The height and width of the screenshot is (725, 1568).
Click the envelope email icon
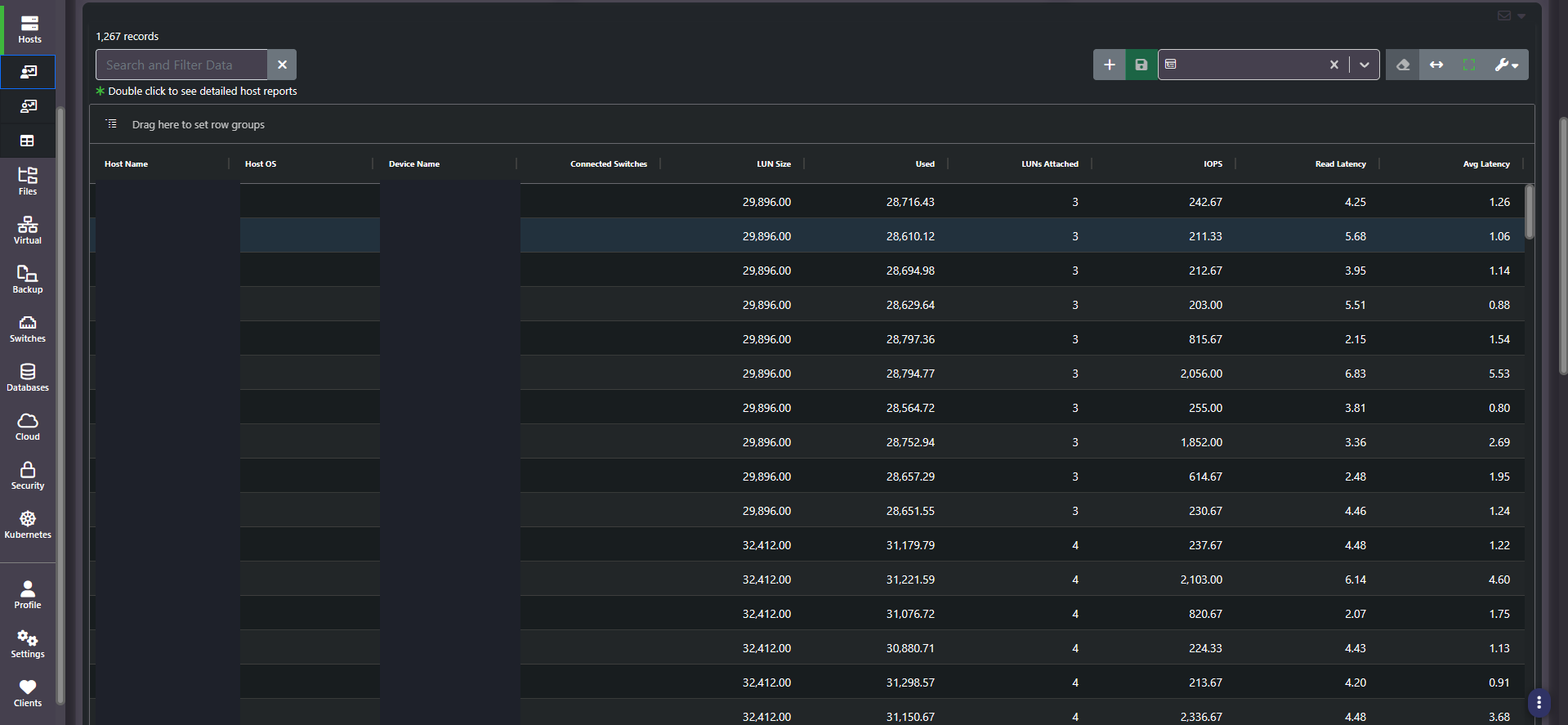(1504, 16)
